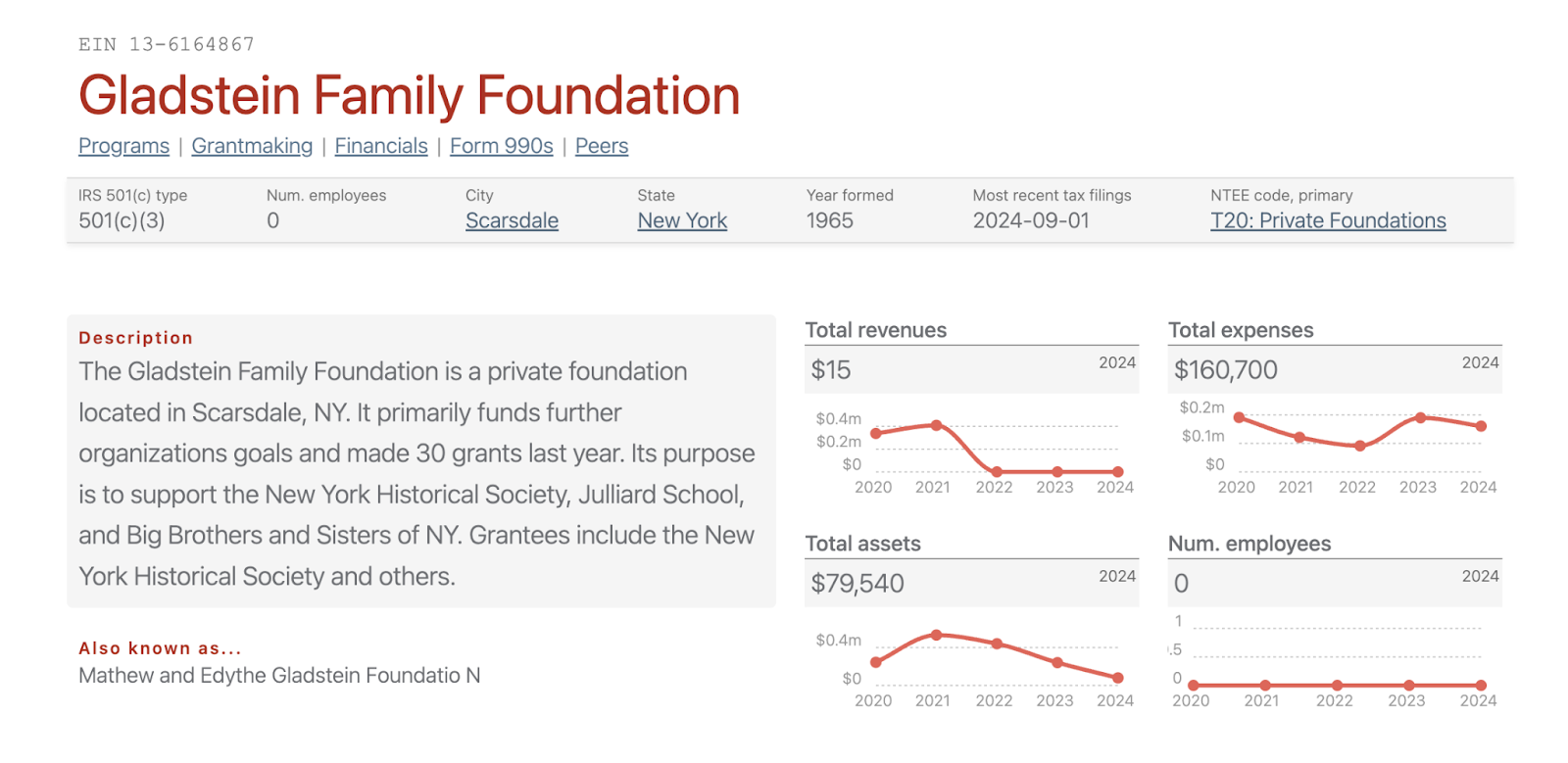This screenshot has height=763, width=1568.
Task: Click the $79,540 total assets value
Action: pos(857,584)
